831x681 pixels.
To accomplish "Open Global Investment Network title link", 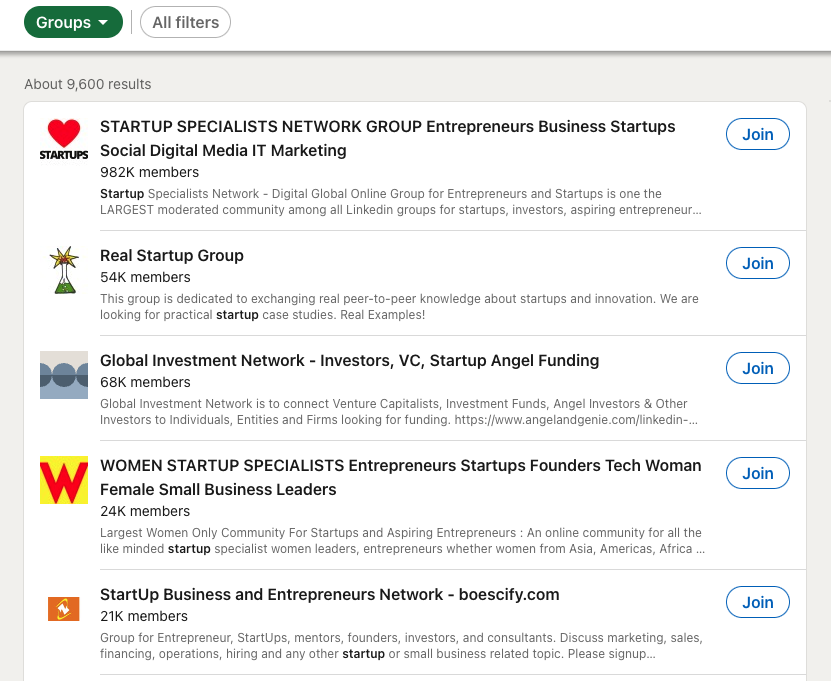I will coord(349,361).
